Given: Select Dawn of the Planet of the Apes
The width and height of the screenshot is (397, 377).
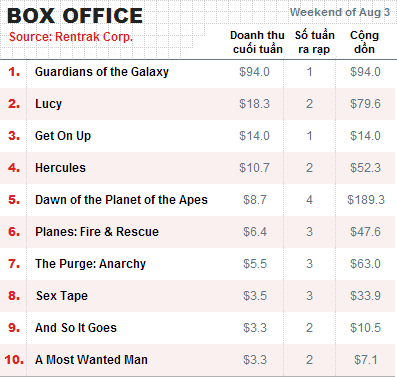Looking at the screenshot, I should (121, 200).
